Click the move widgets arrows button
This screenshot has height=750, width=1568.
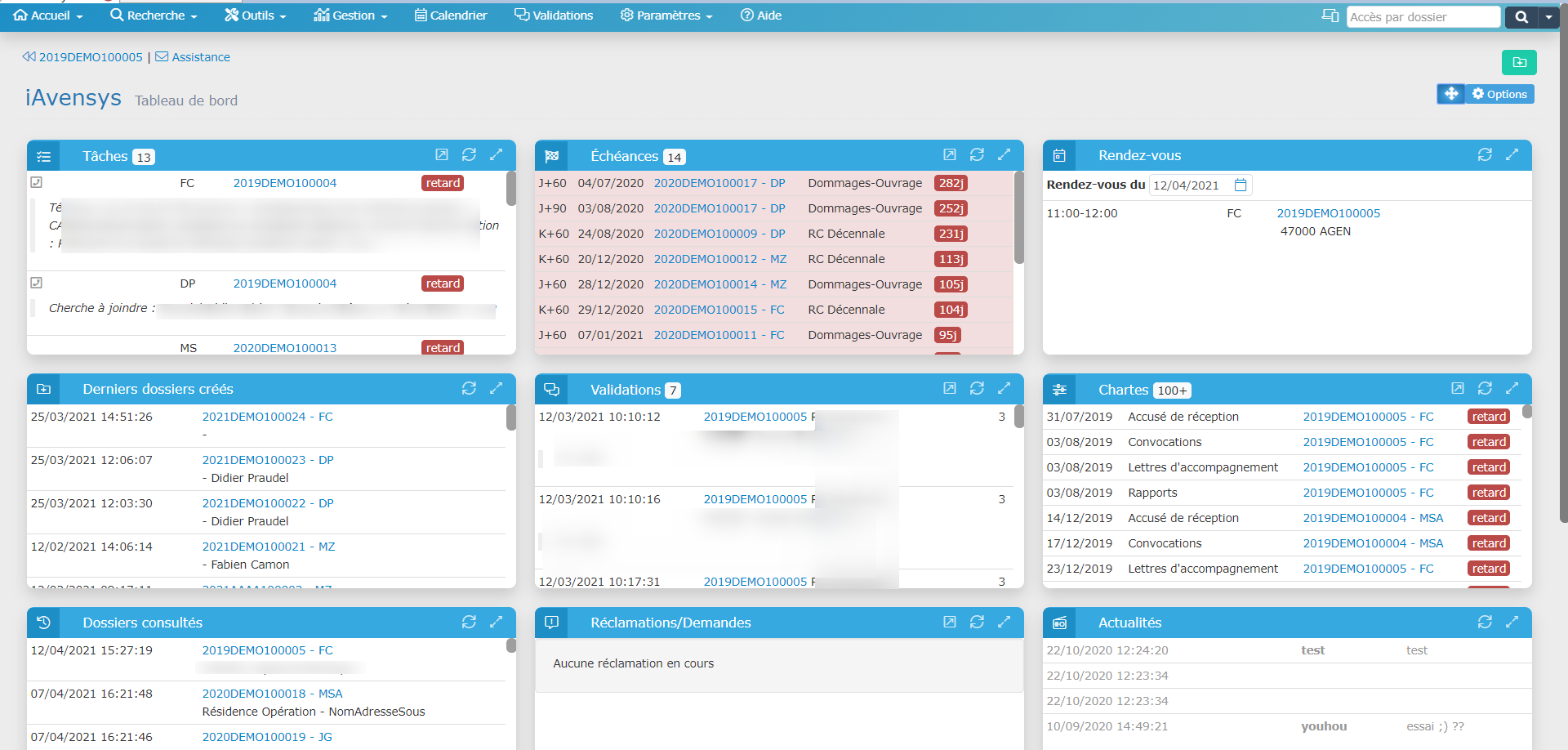click(x=1450, y=94)
